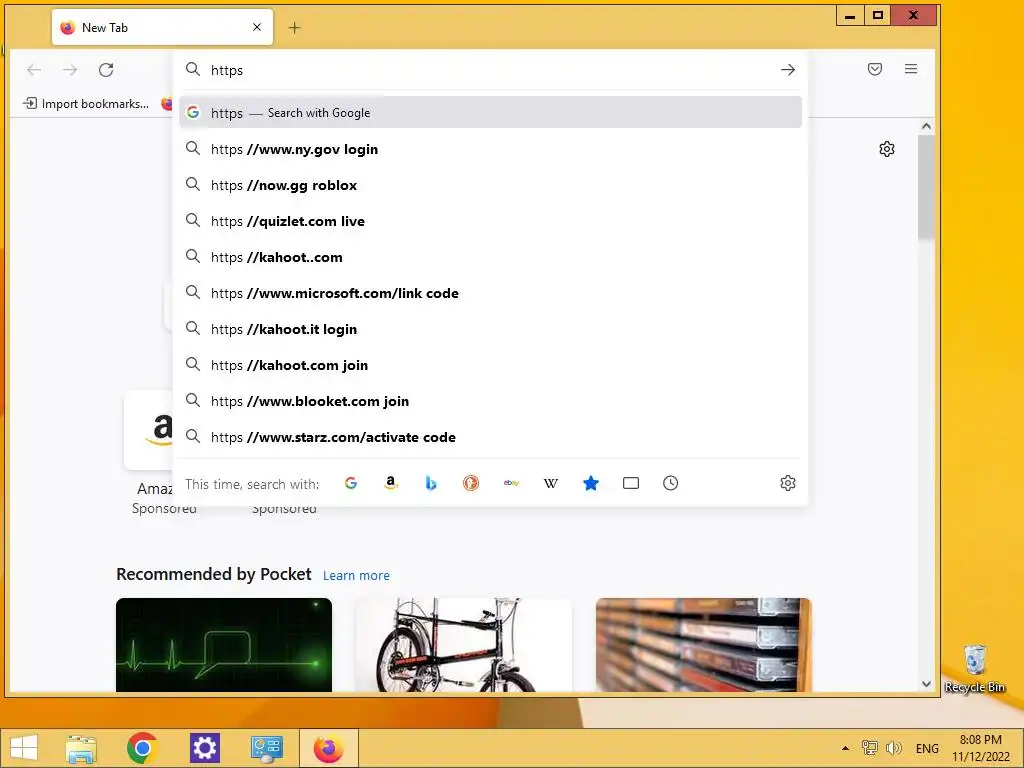This screenshot has height=768, width=1024.
Task: Choose the //www.blooket.com join suggestion
Action: click(x=490, y=401)
